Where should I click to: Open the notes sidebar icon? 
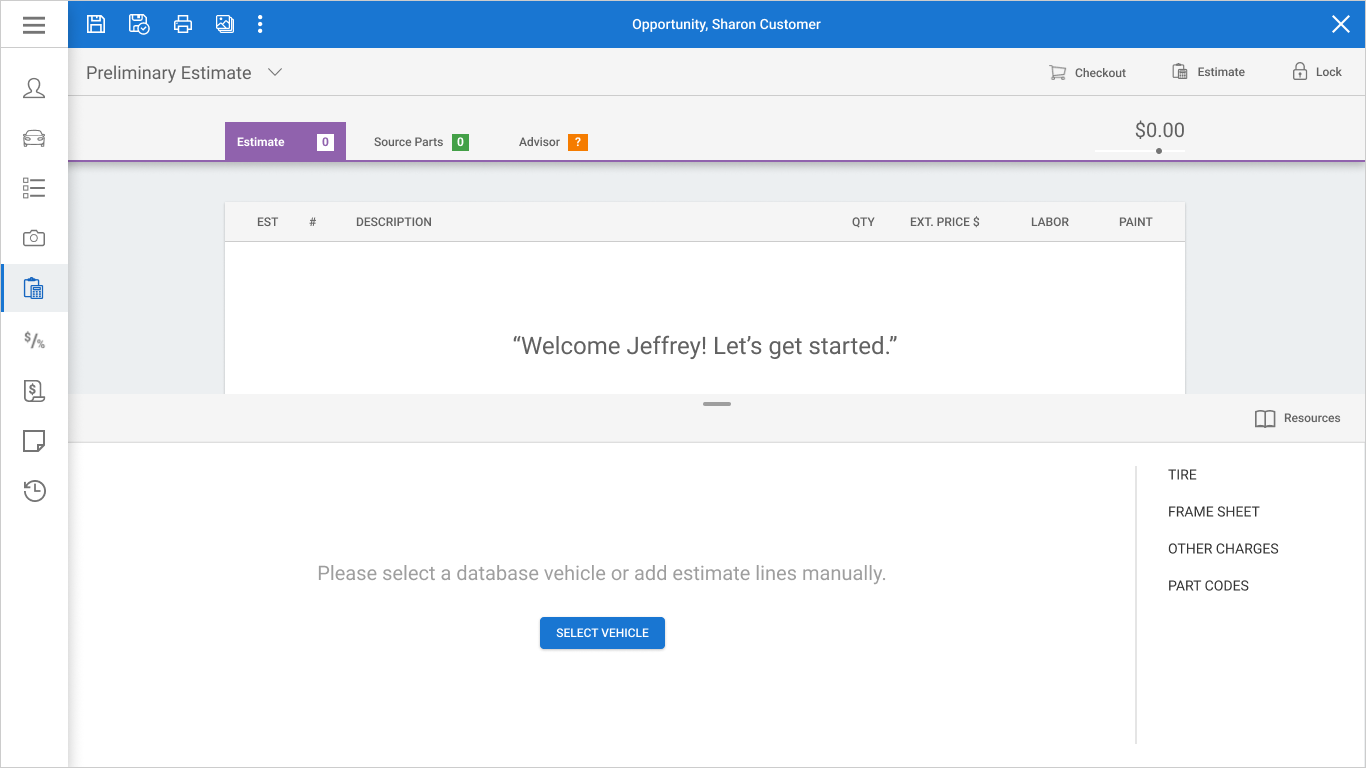34,441
